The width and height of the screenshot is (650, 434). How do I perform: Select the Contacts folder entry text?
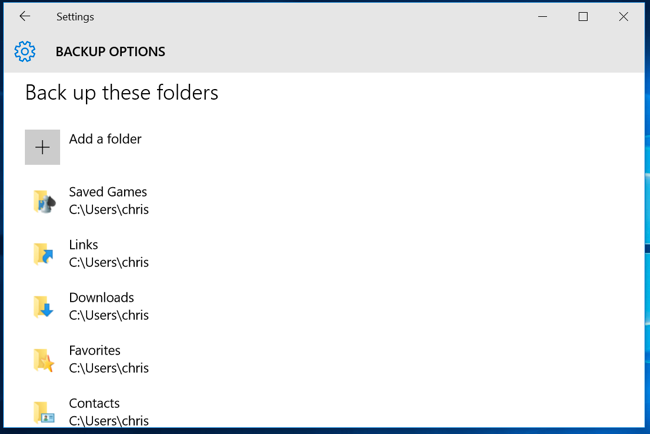tap(94, 404)
